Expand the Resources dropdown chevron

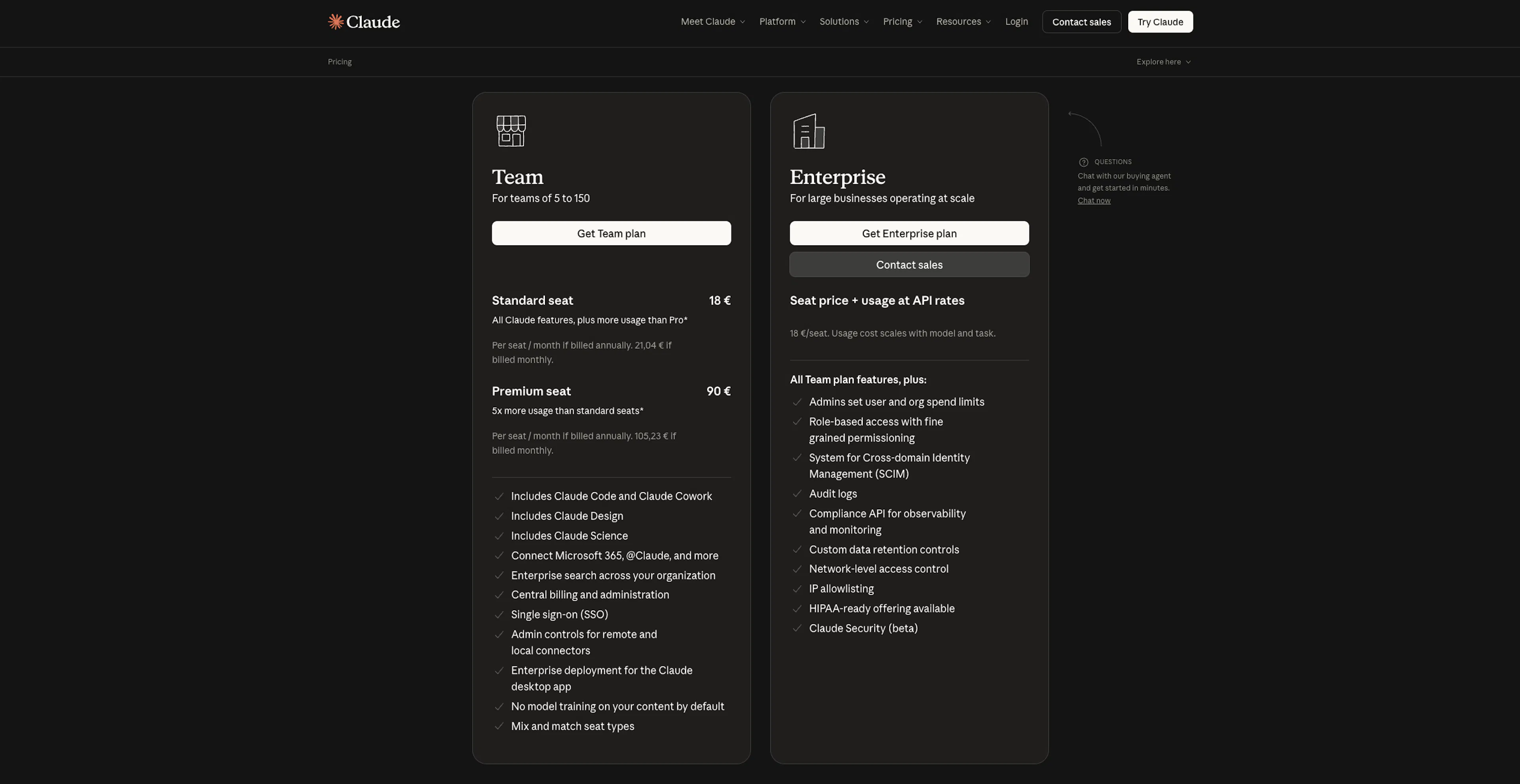(988, 23)
